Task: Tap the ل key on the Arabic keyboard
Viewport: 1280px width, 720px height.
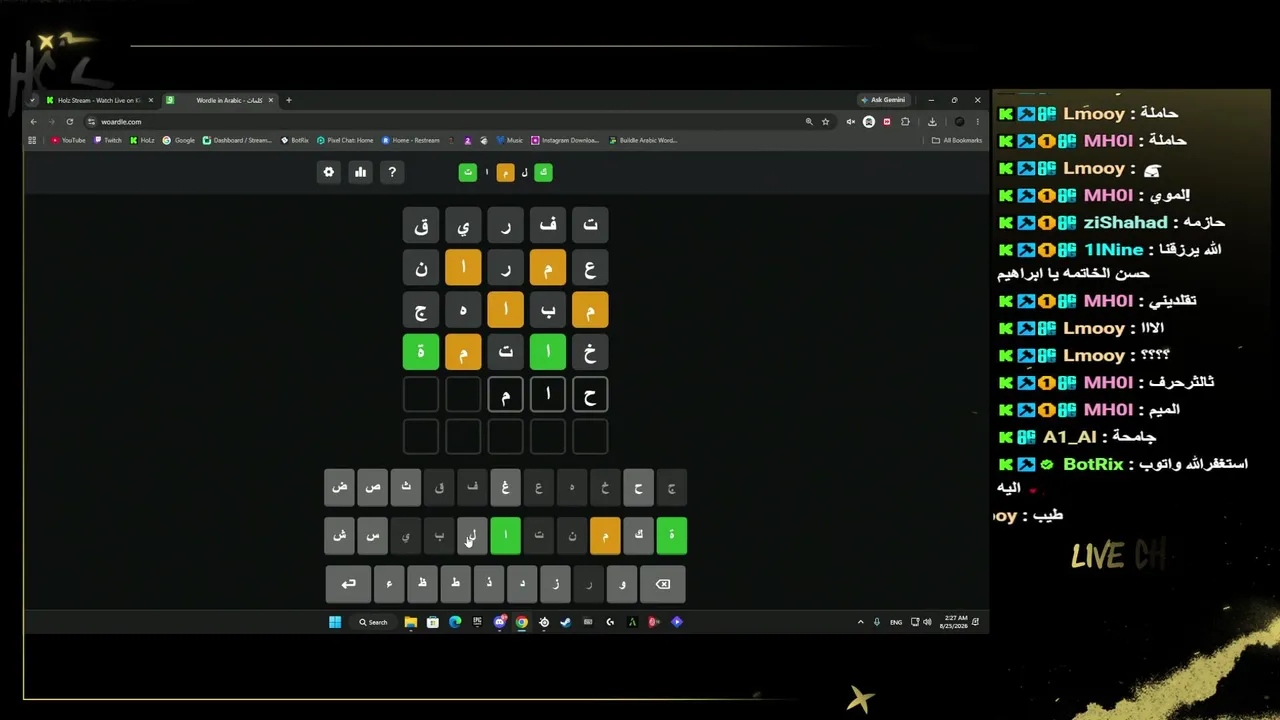Action: click(x=472, y=536)
